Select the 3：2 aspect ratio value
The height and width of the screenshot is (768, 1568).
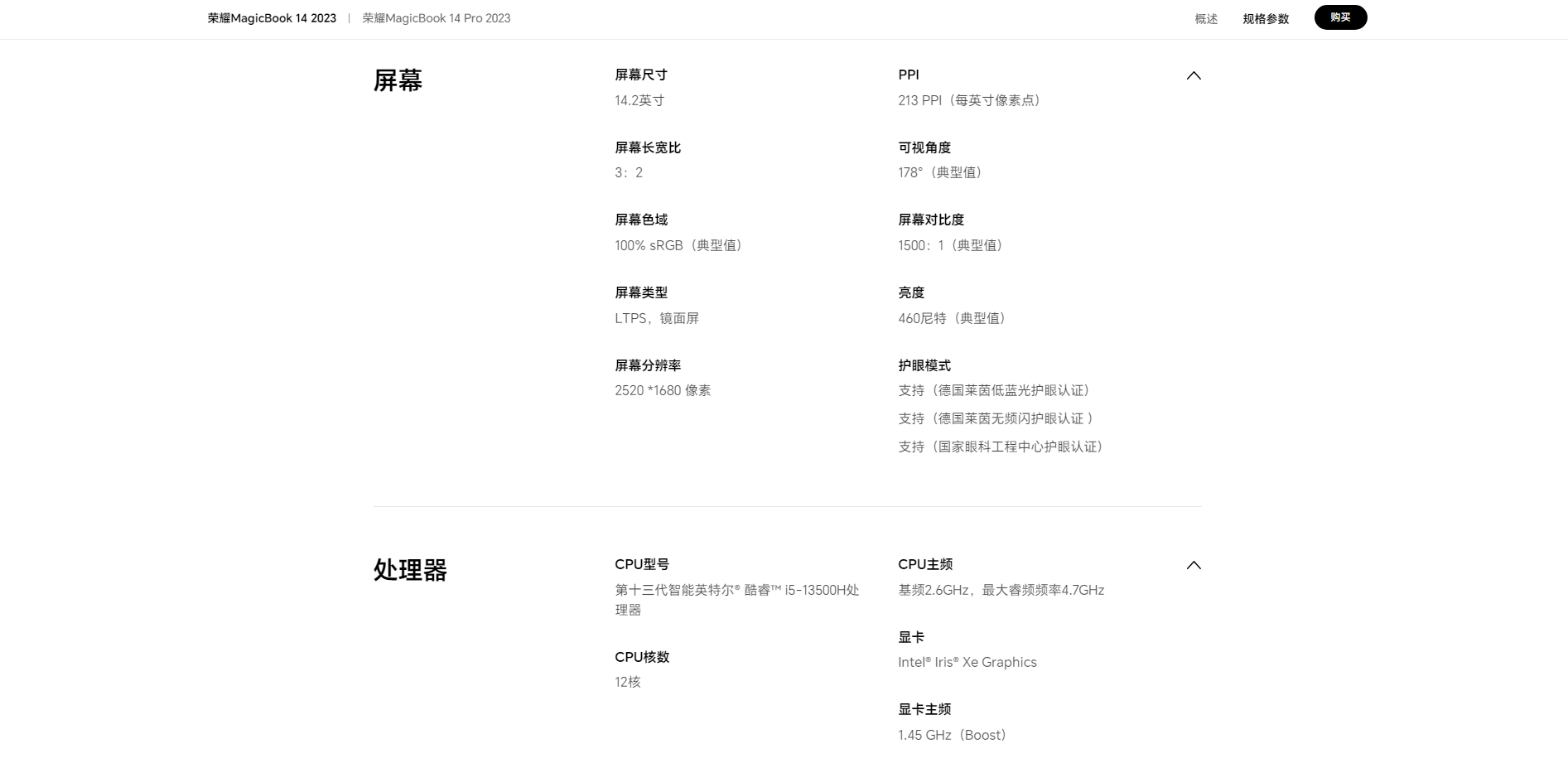629,172
